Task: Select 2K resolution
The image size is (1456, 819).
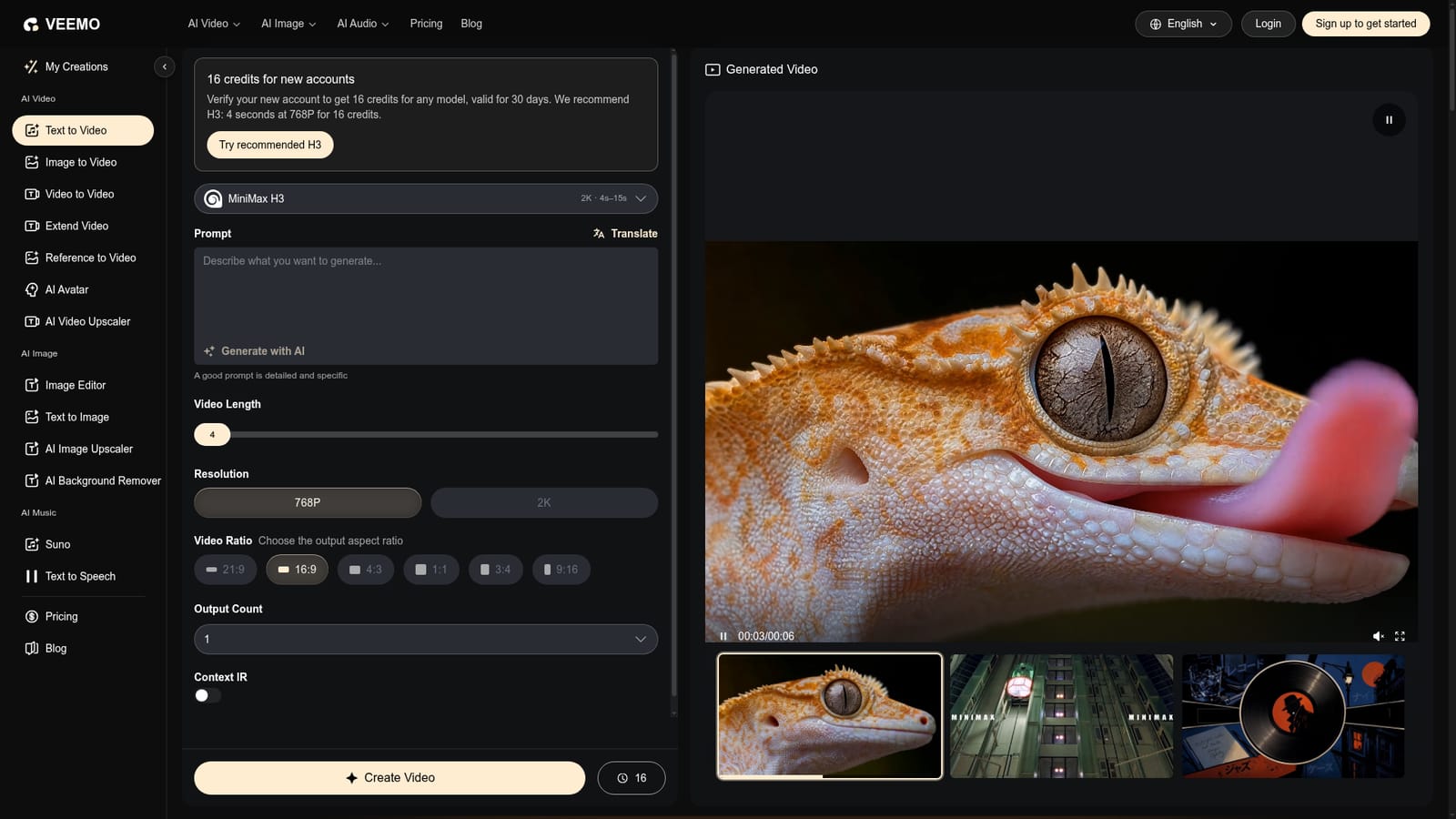Action: [x=544, y=502]
